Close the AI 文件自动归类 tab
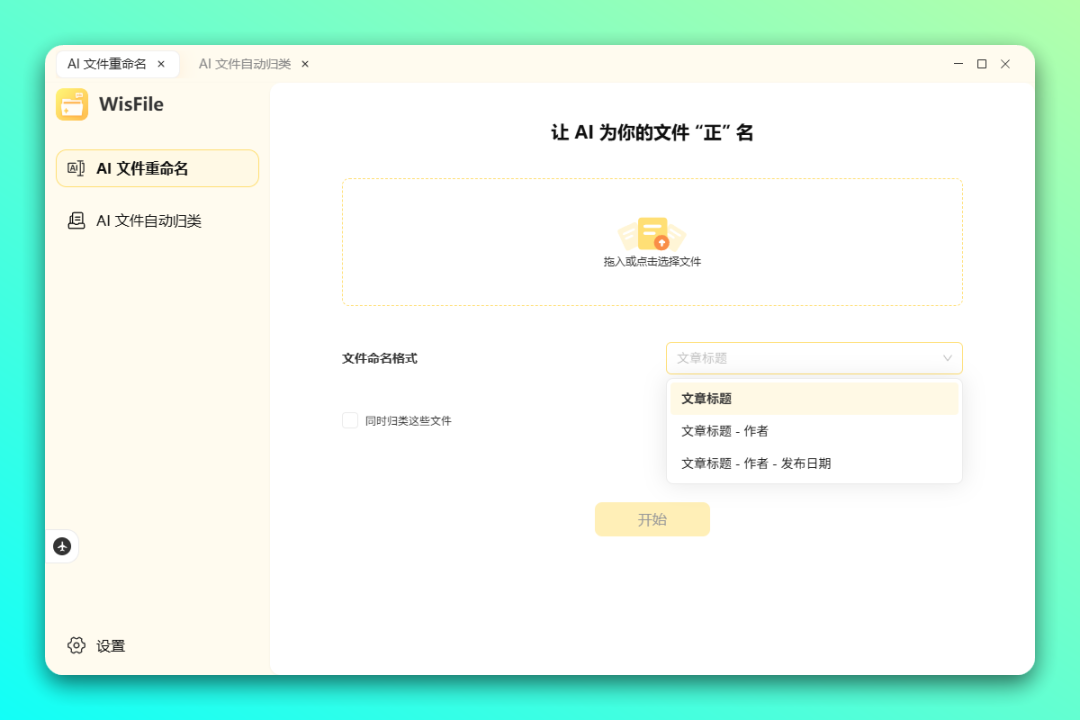Screen dimensions: 1080x720 click(305, 64)
